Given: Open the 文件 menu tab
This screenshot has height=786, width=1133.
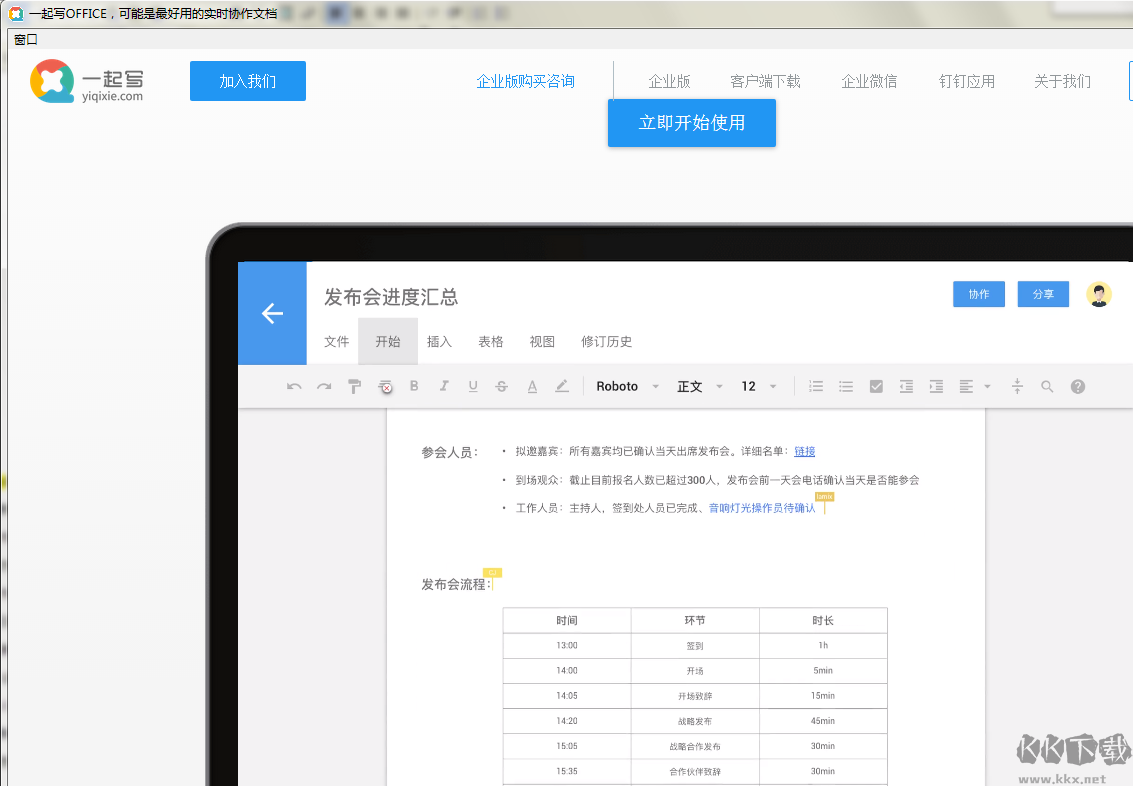Looking at the screenshot, I should click(x=336, y=342).
